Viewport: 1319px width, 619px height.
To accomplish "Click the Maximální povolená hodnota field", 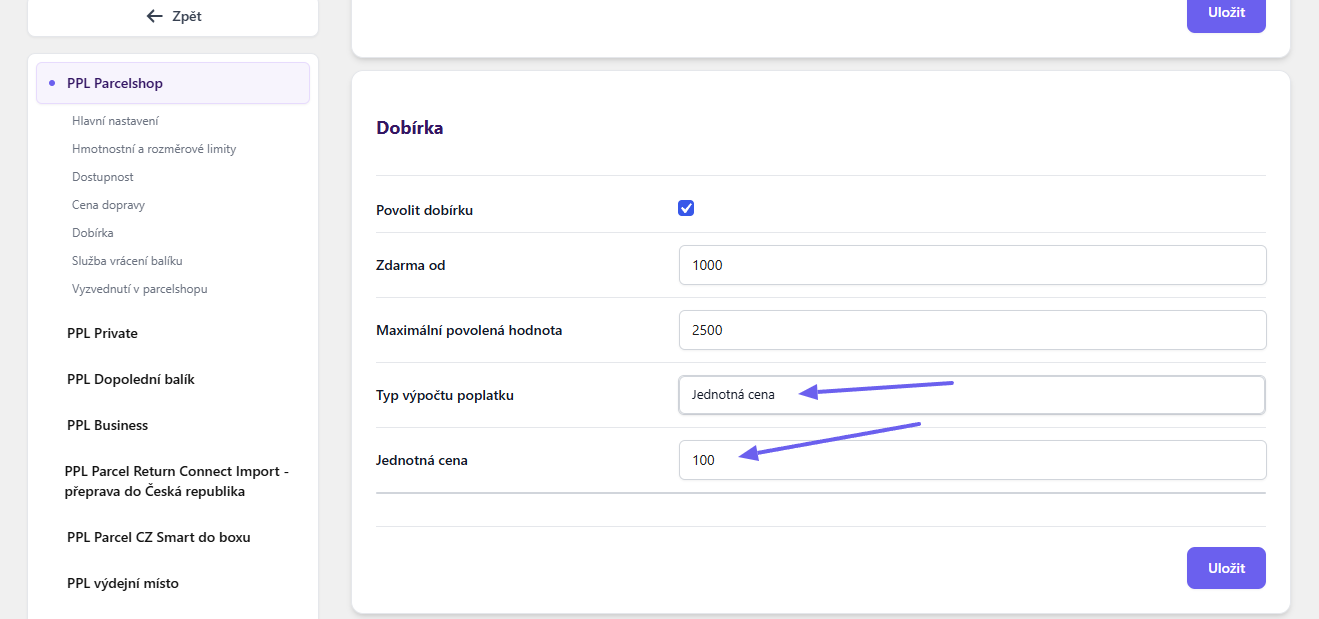I will coord(972,330).
